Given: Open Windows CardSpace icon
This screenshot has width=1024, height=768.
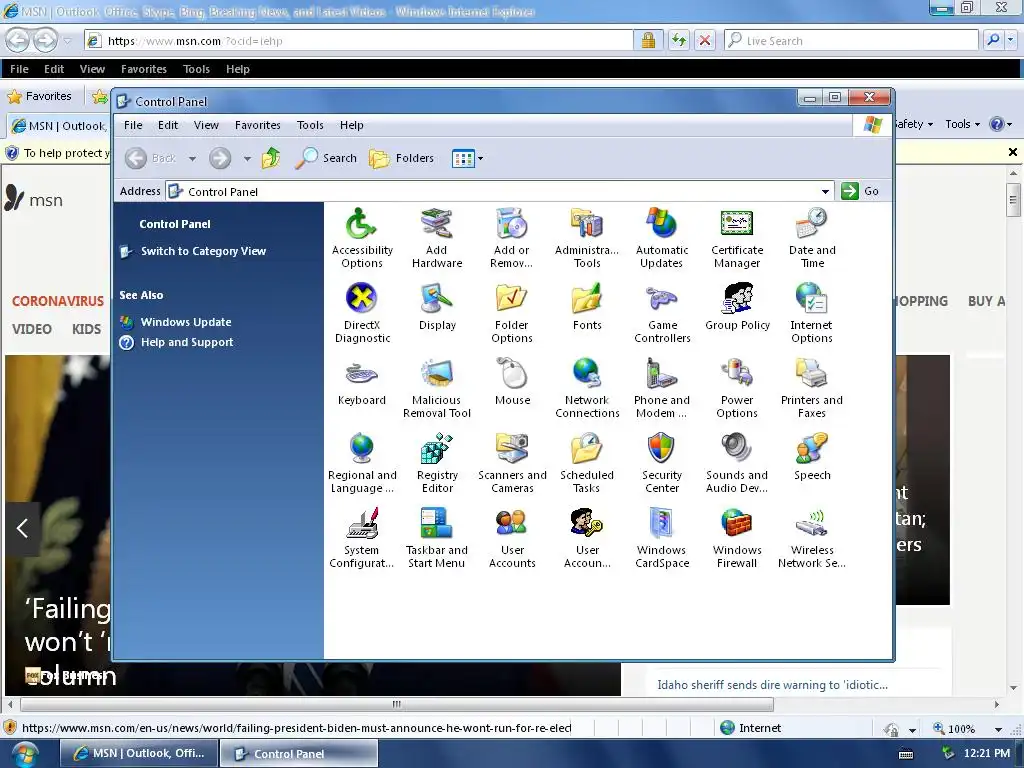Looking at the screenshot, I should point(662,538).
